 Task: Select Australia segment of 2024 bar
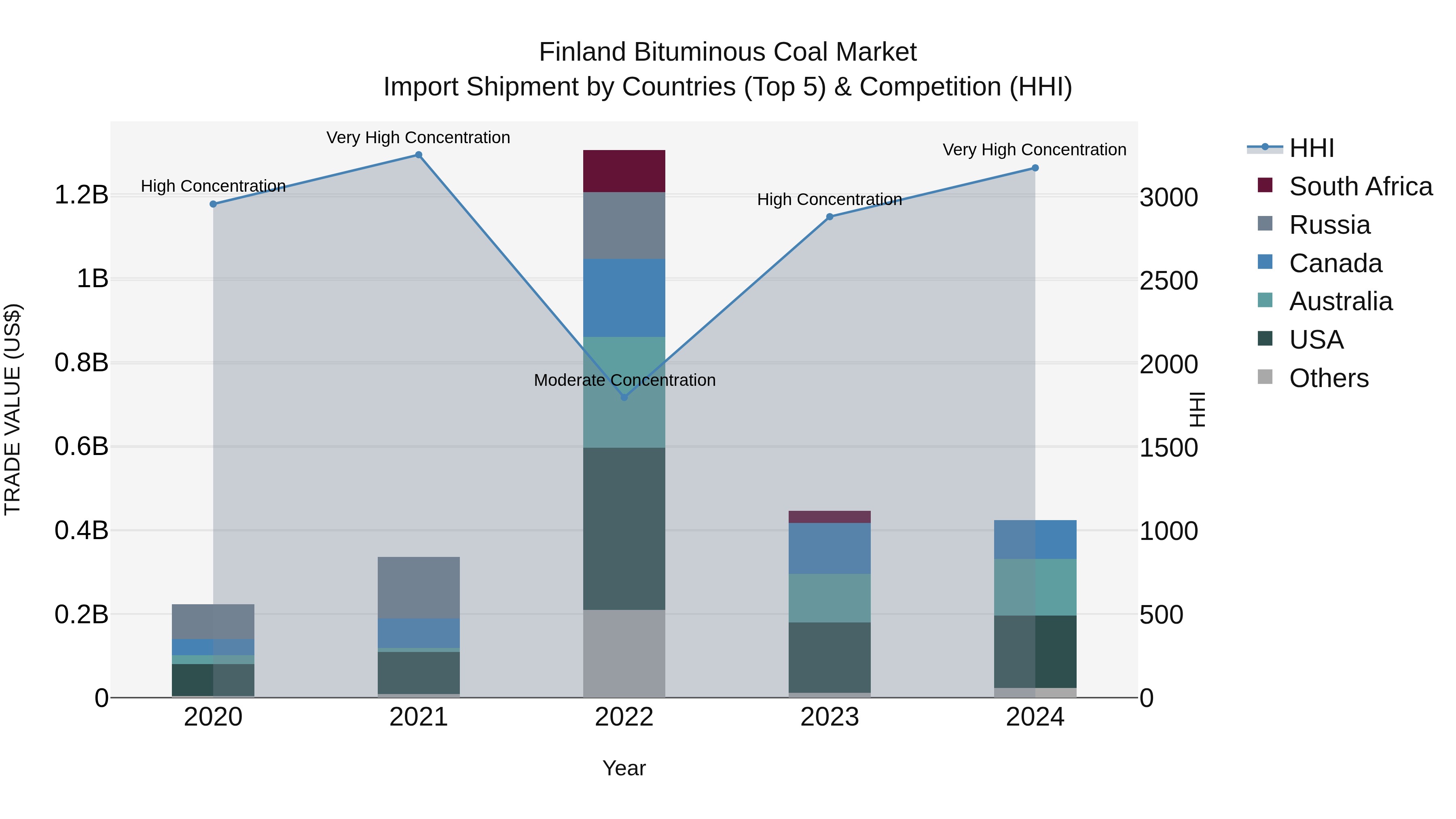tap(1035, 587)
